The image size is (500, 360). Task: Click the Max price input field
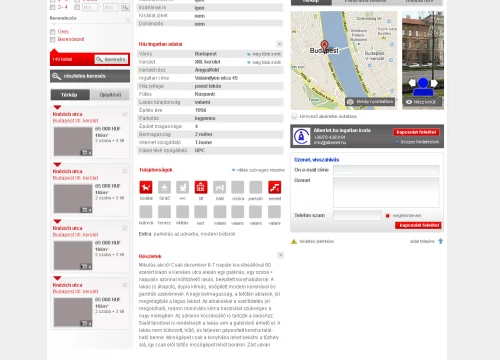click(111, 7)
